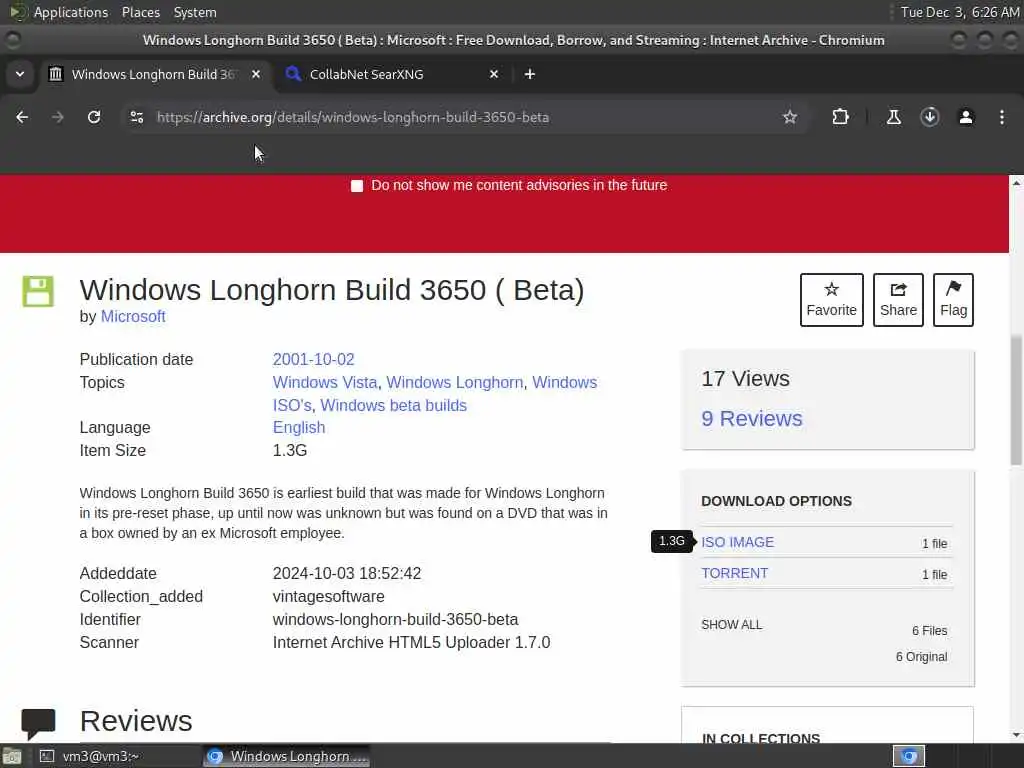Open the Windows Vista topic link
1024x768 pixels.
point(325,382)
